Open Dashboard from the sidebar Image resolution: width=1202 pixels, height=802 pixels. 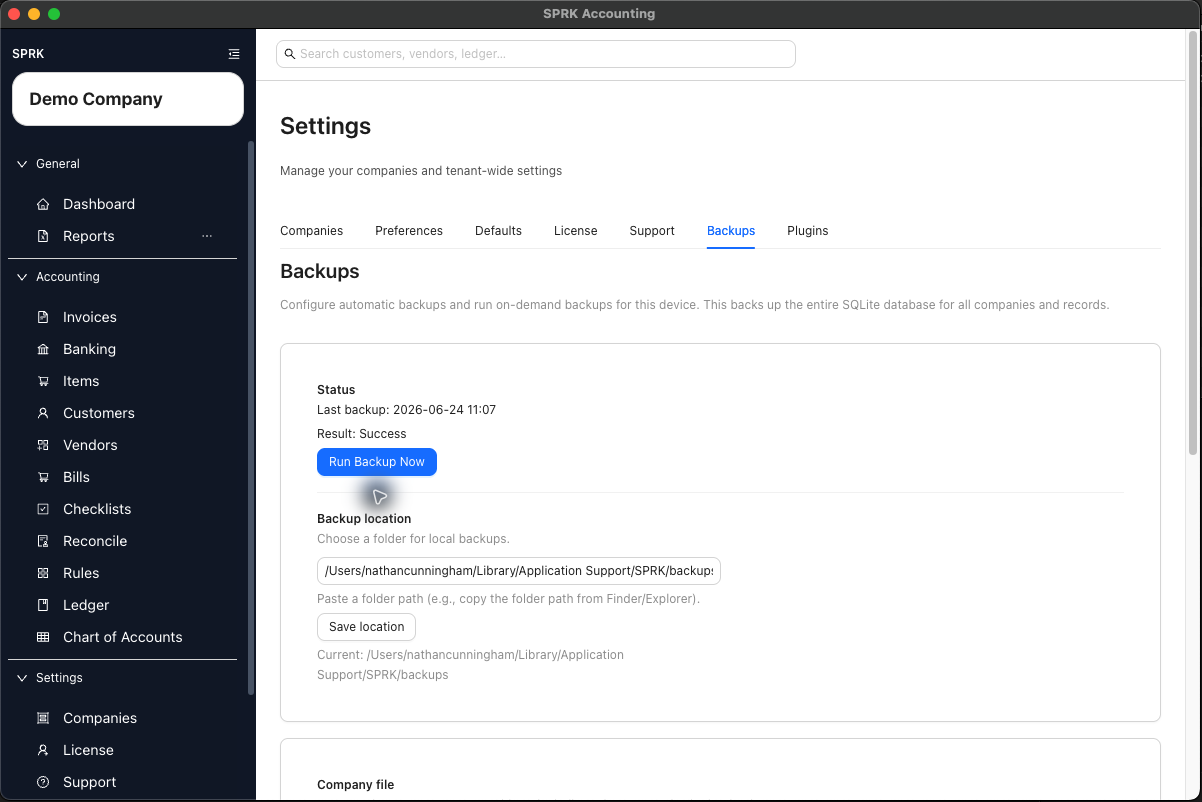(99, 204)
